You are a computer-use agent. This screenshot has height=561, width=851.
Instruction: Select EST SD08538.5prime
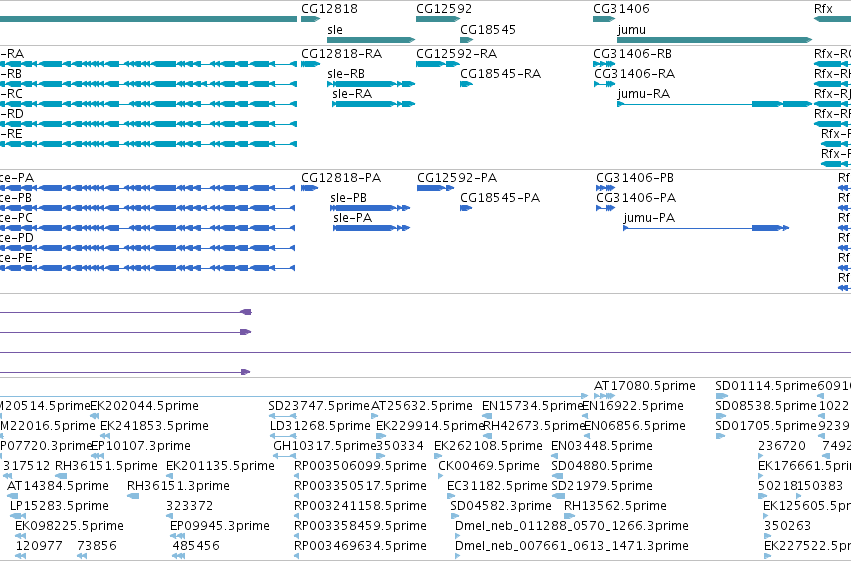click(x=766, y=406)
